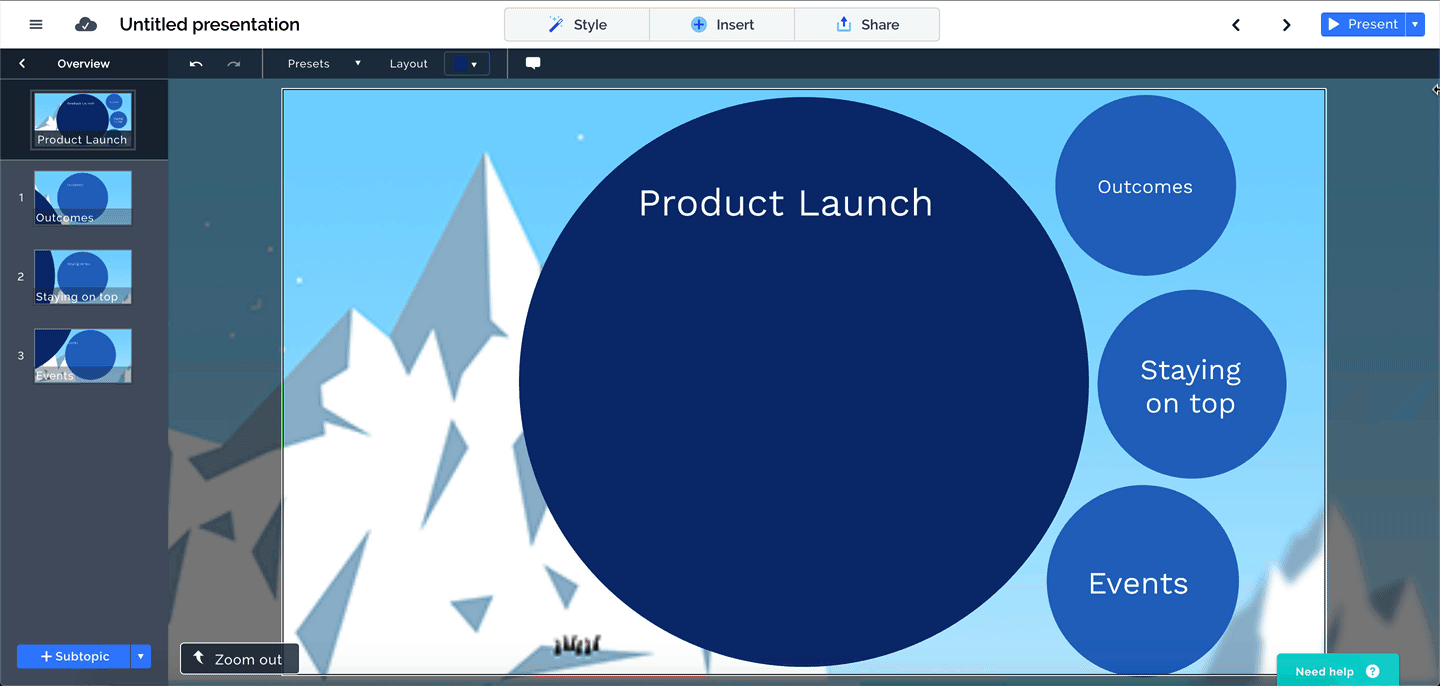This screenshot has height=686, width=1440.
Task: Expand the Subtopic type dropdown arrow
Action: 141,657
